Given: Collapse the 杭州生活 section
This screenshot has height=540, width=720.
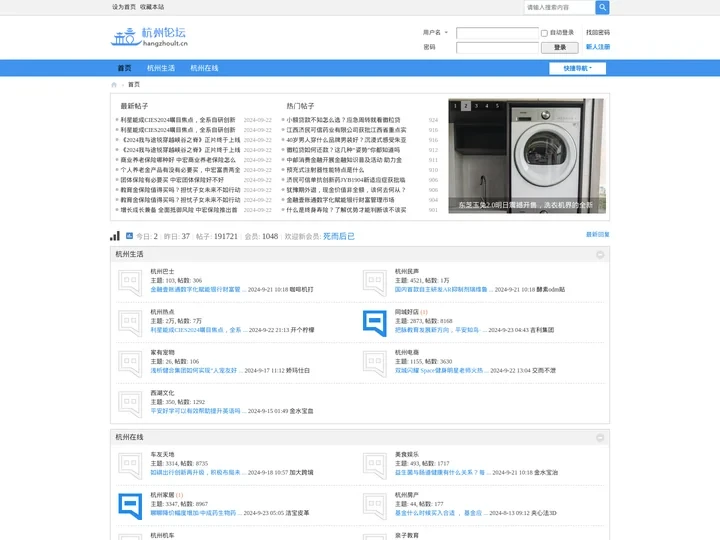Looking at the screenshot, I should (x=600, y=254).
